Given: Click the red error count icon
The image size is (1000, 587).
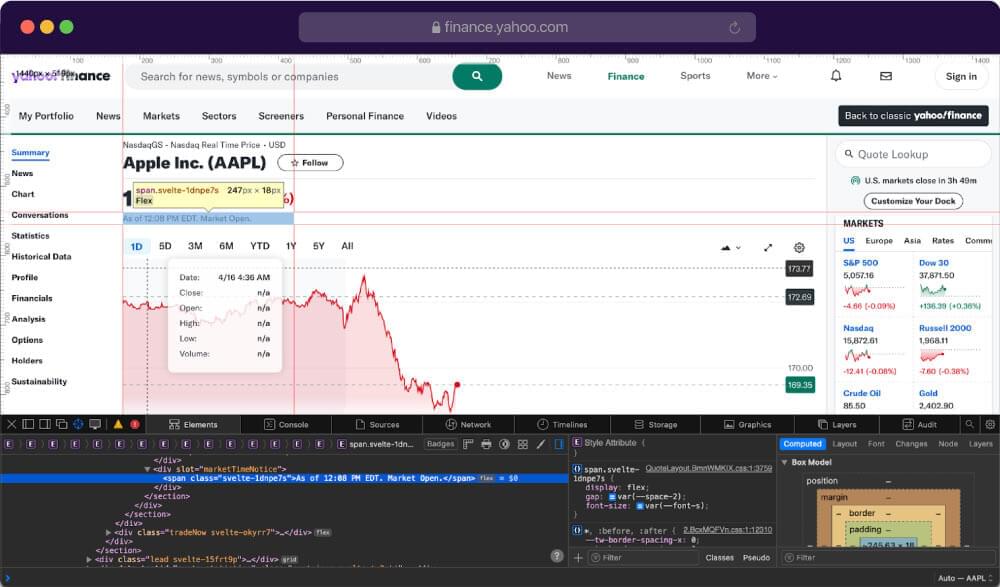Looking at the screenshot, I should click(x=135, y=423).
